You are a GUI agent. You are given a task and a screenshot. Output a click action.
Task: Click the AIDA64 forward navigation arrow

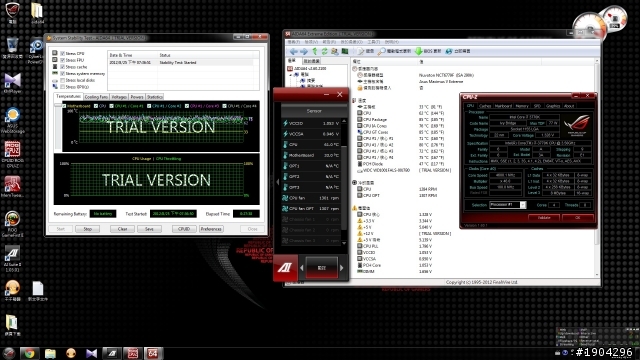click(304, 51)
